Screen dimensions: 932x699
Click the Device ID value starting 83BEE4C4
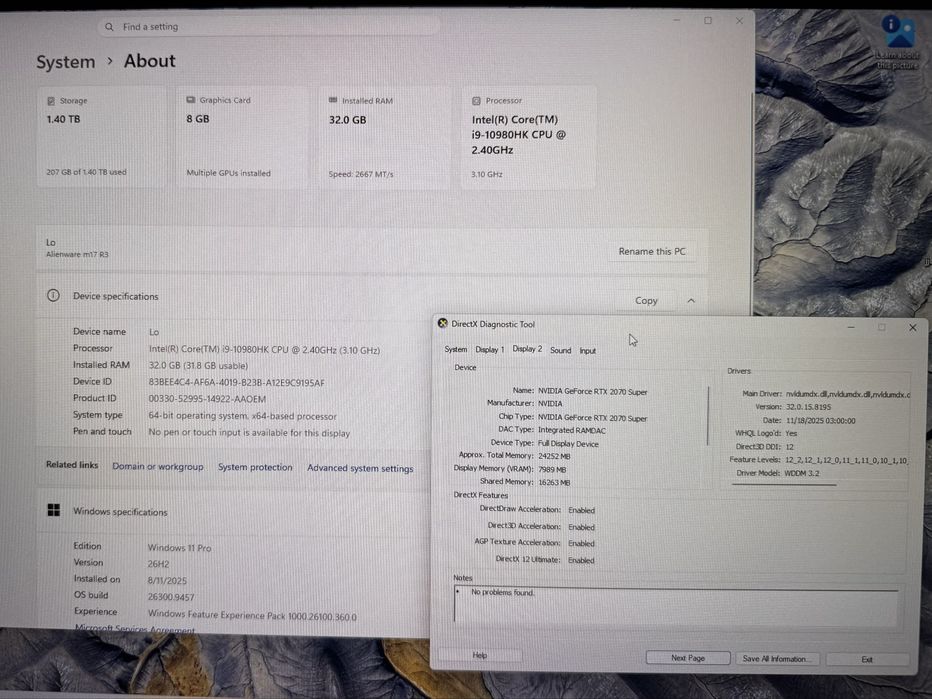coord(237,383)
